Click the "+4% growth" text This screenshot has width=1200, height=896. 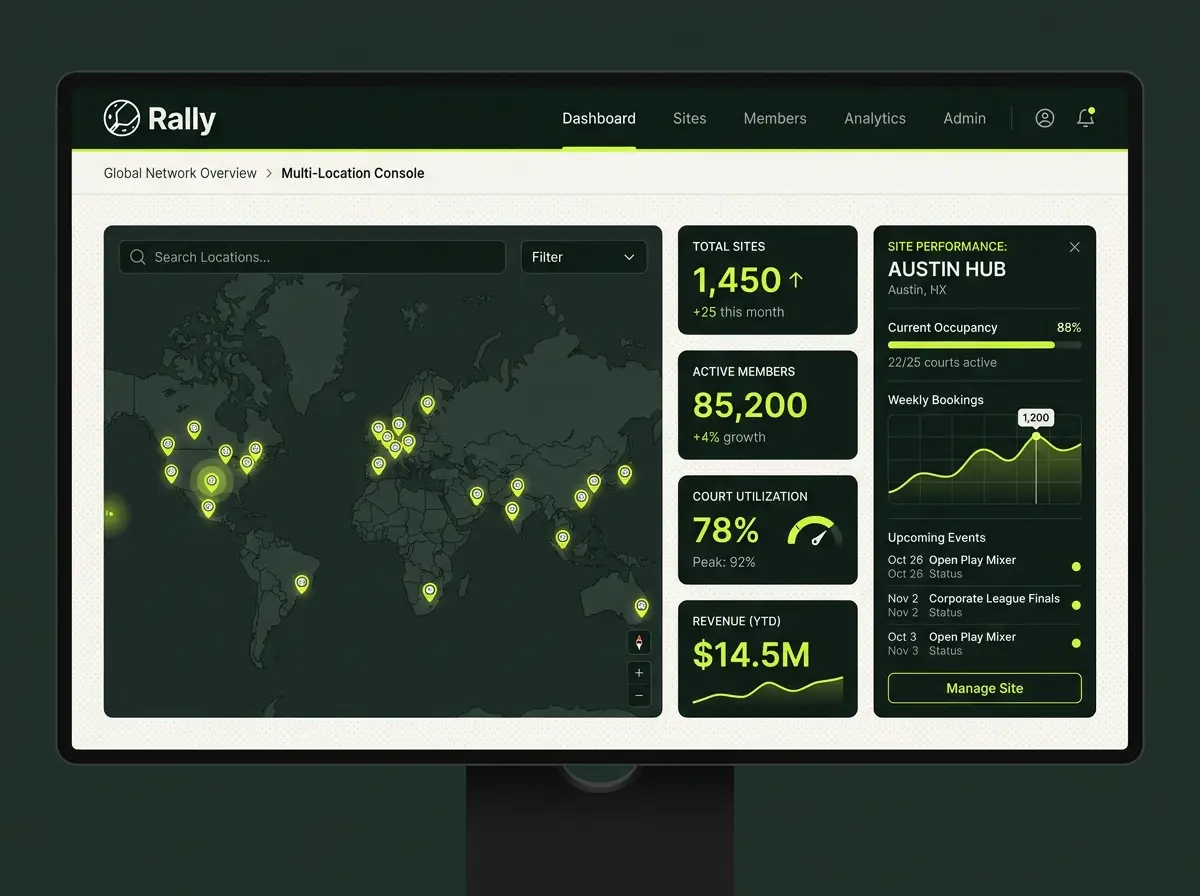tap(729, 437)
